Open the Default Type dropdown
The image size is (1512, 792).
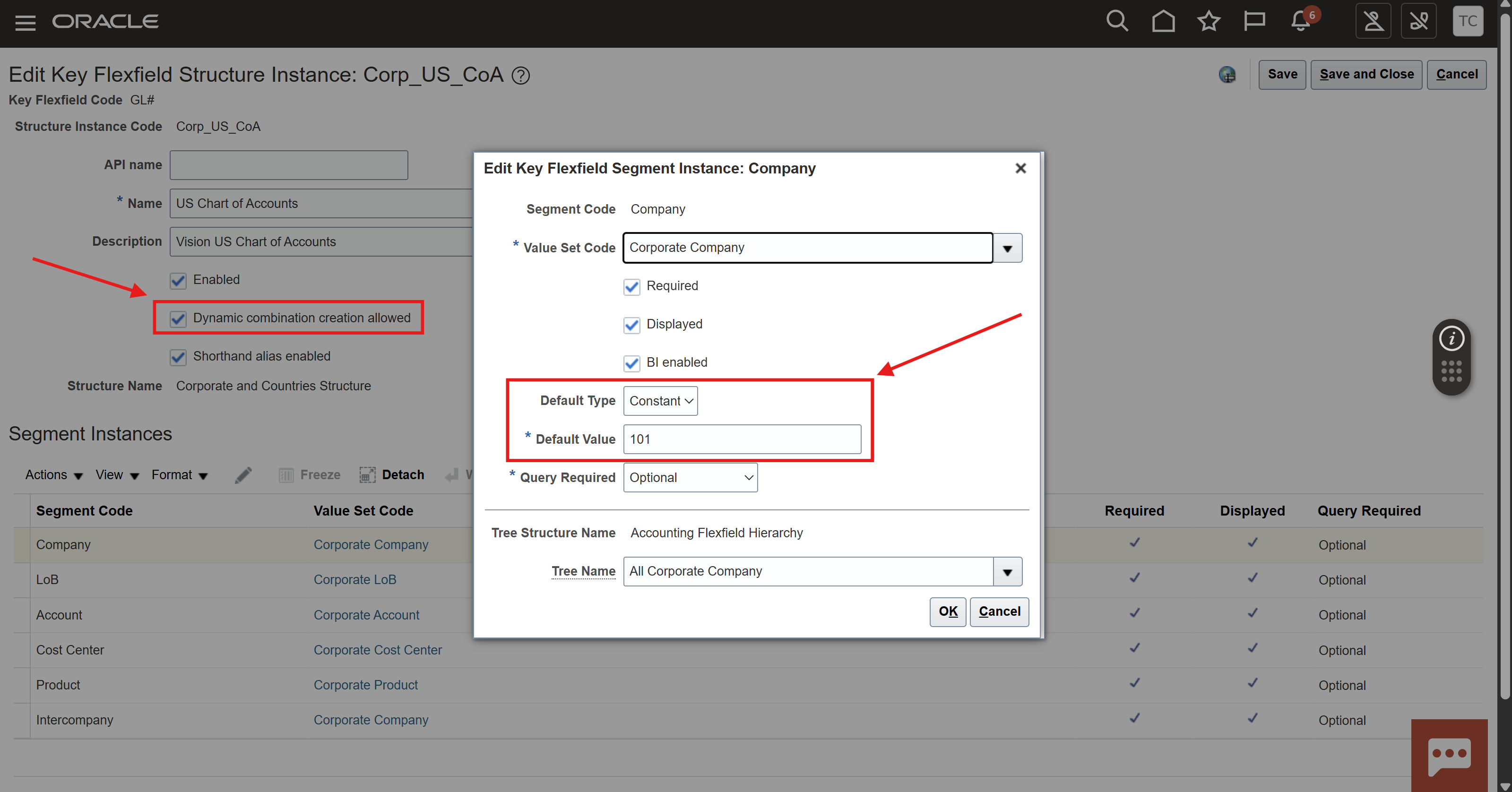[660, 401]
